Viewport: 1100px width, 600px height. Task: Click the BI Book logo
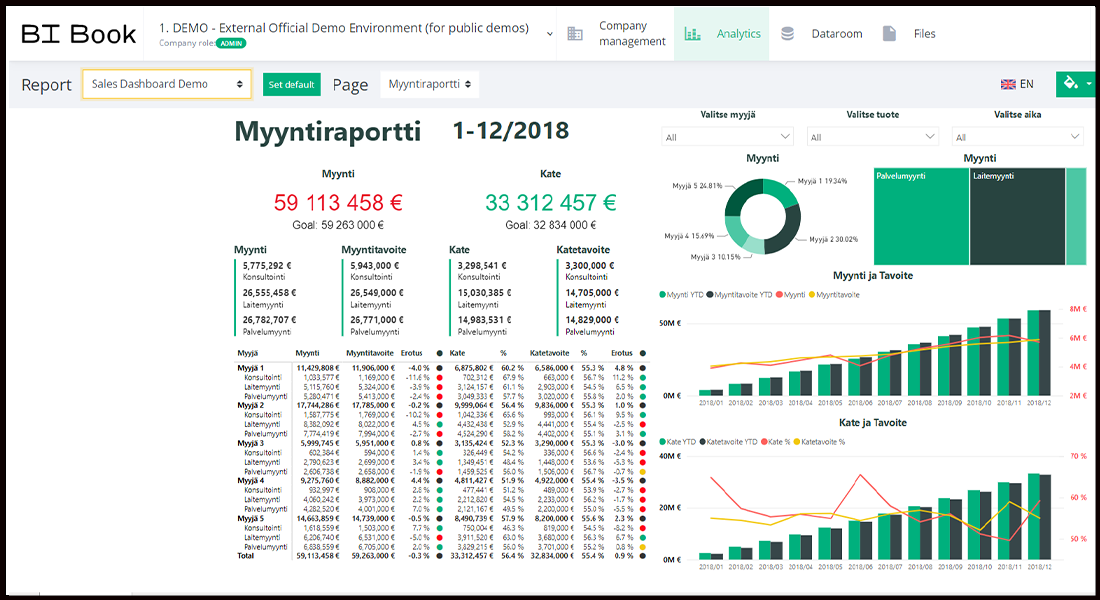pos(78,34)
